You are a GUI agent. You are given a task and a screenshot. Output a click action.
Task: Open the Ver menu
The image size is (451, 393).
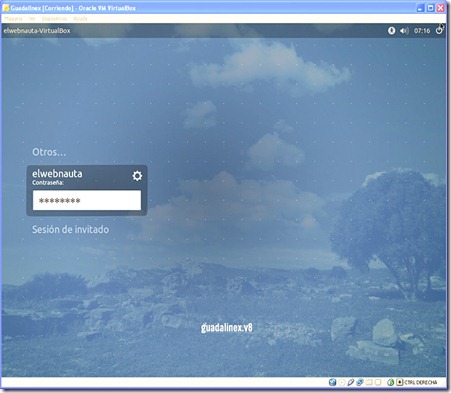click(32, 19)
